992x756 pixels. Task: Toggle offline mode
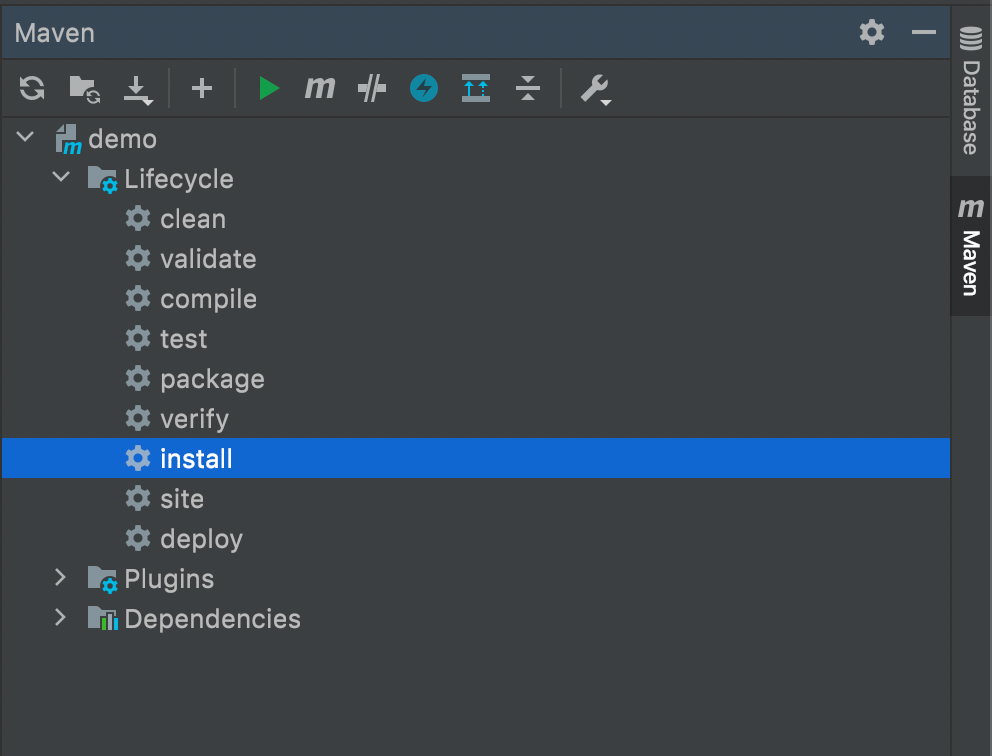point(372,89)
